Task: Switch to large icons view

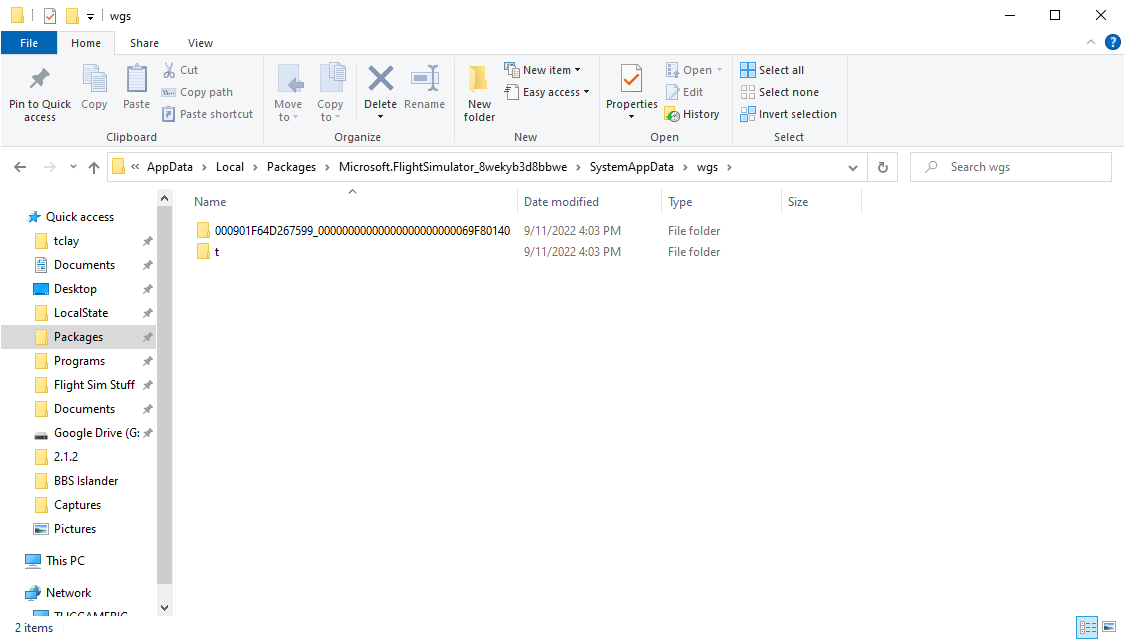Action: coord(1109,627)
